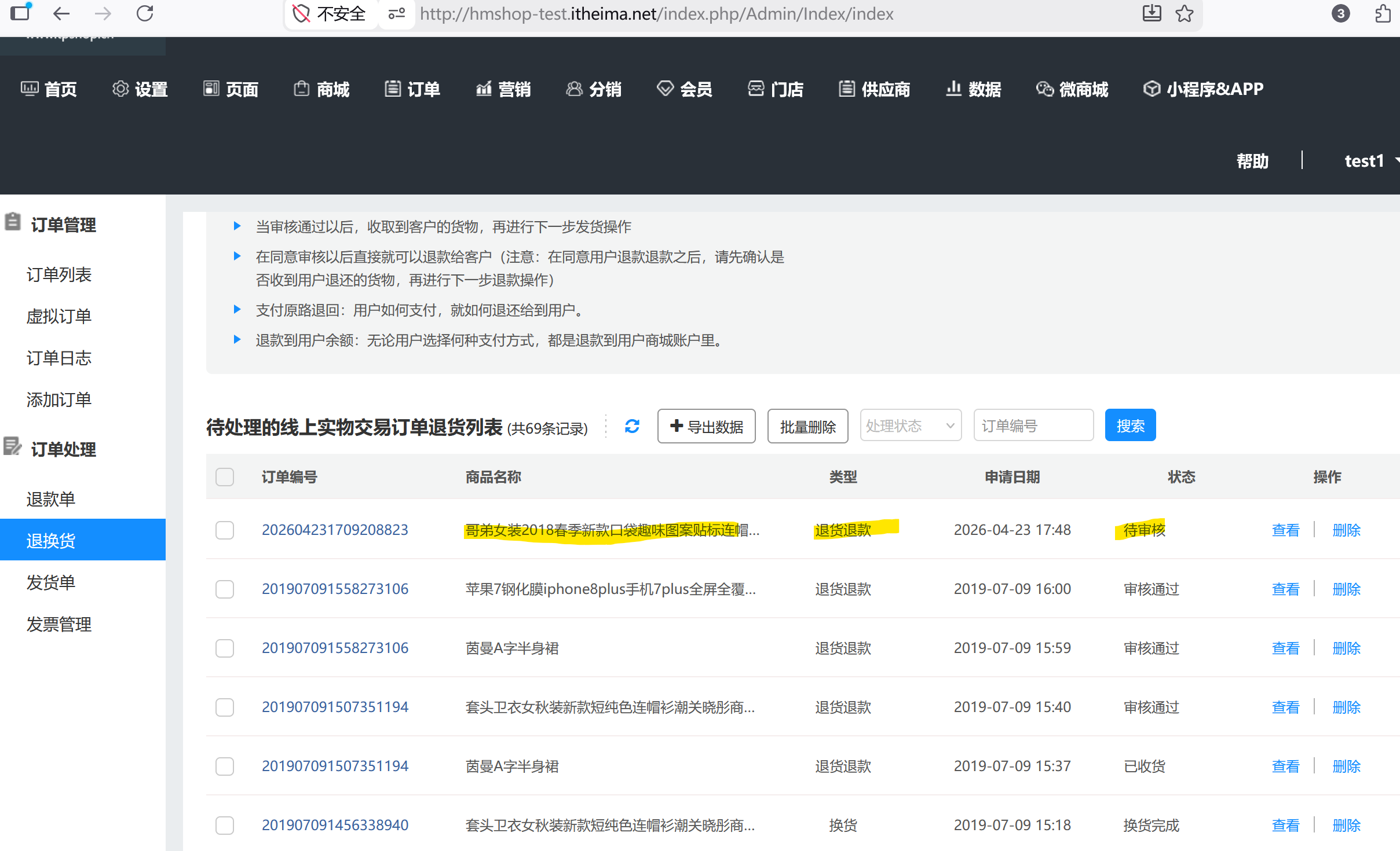Click the browser address bar URL
1400x851 pixels.
coord(657,13)
